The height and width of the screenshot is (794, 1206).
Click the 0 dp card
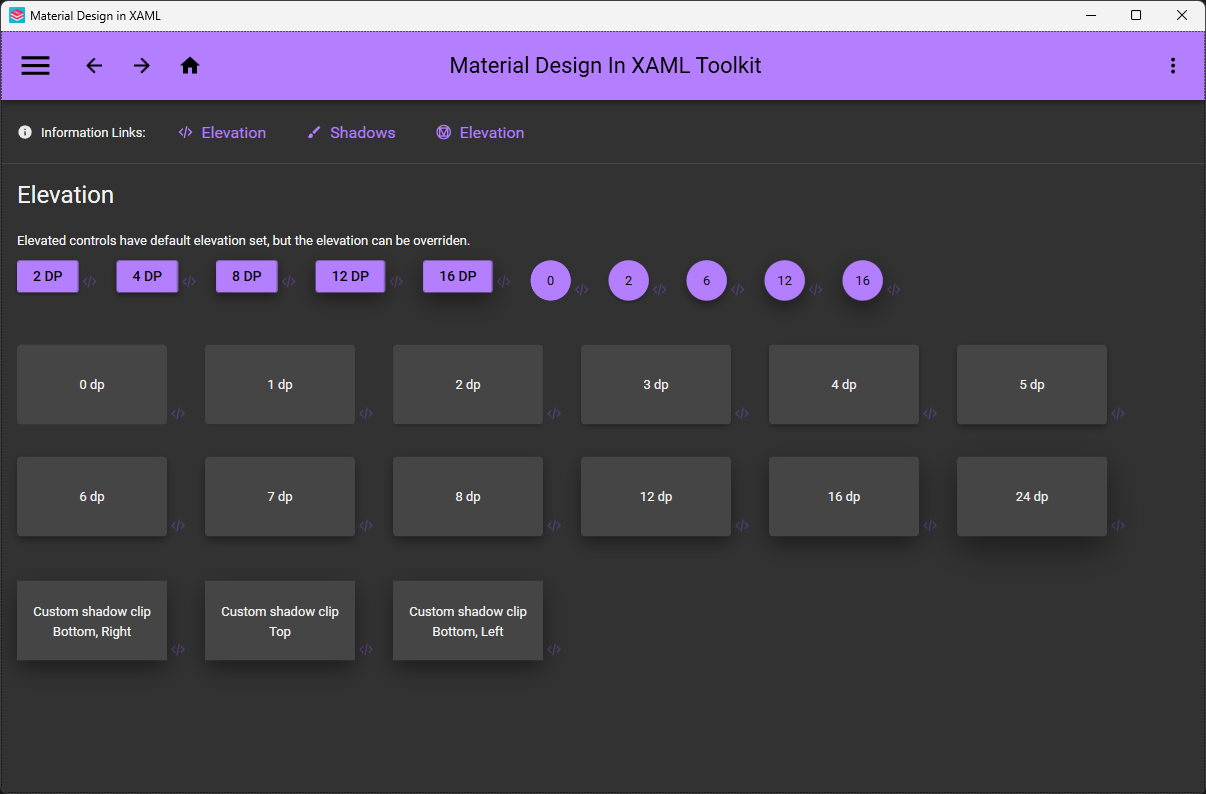pyautogui.click(x=92, y=385)
